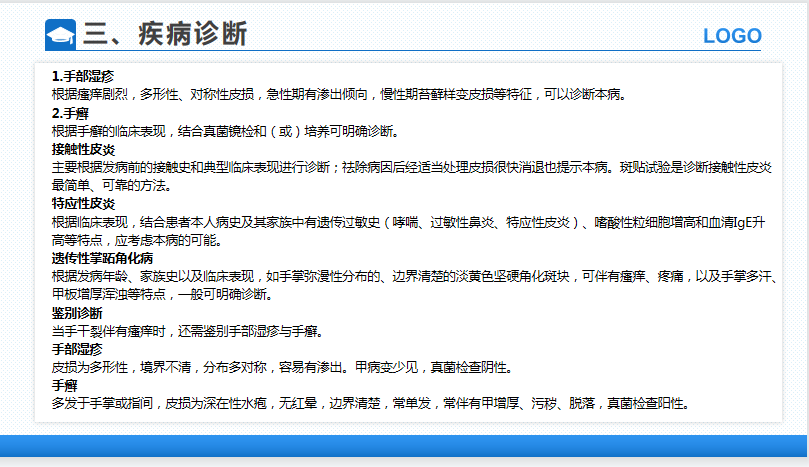Screen dimensions: 809x467
Task: Click the line starting 根据瘙痒剧烈
Action: pos(339,94)
